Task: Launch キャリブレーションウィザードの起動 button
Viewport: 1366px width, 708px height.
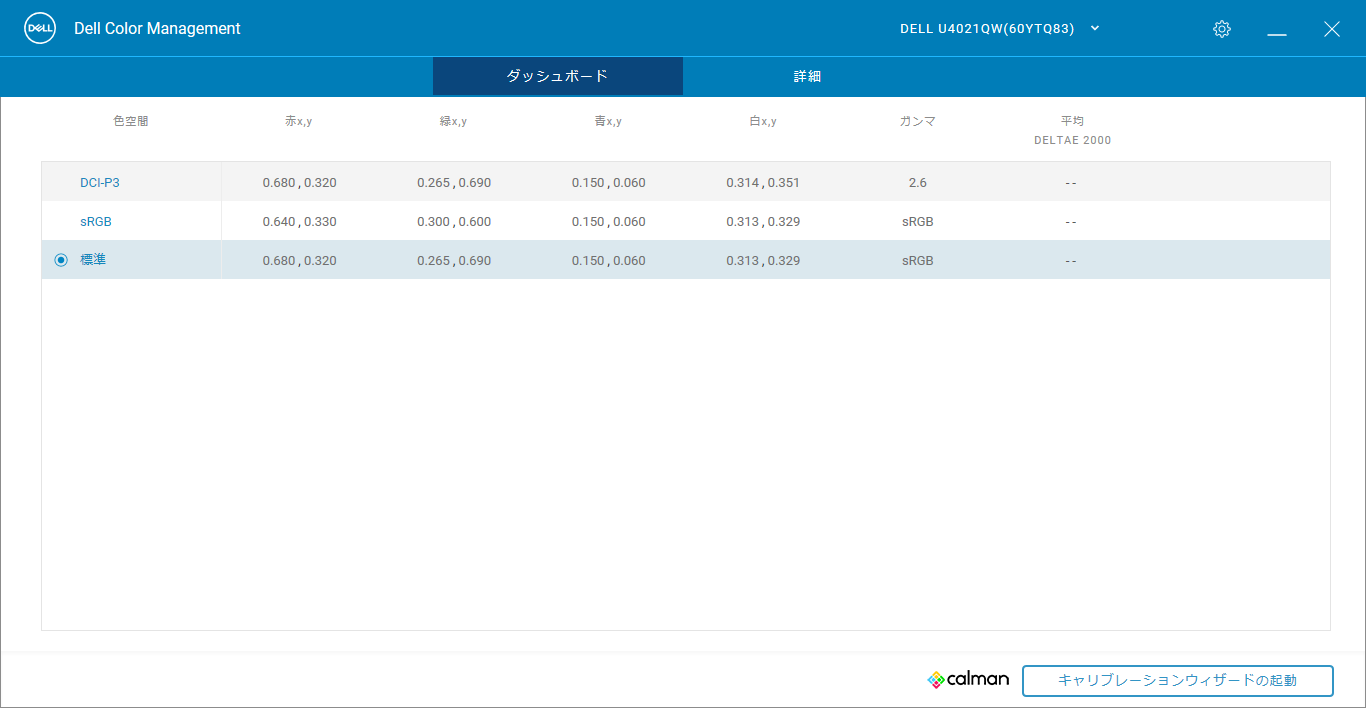Action: (x=1178, y=681)
